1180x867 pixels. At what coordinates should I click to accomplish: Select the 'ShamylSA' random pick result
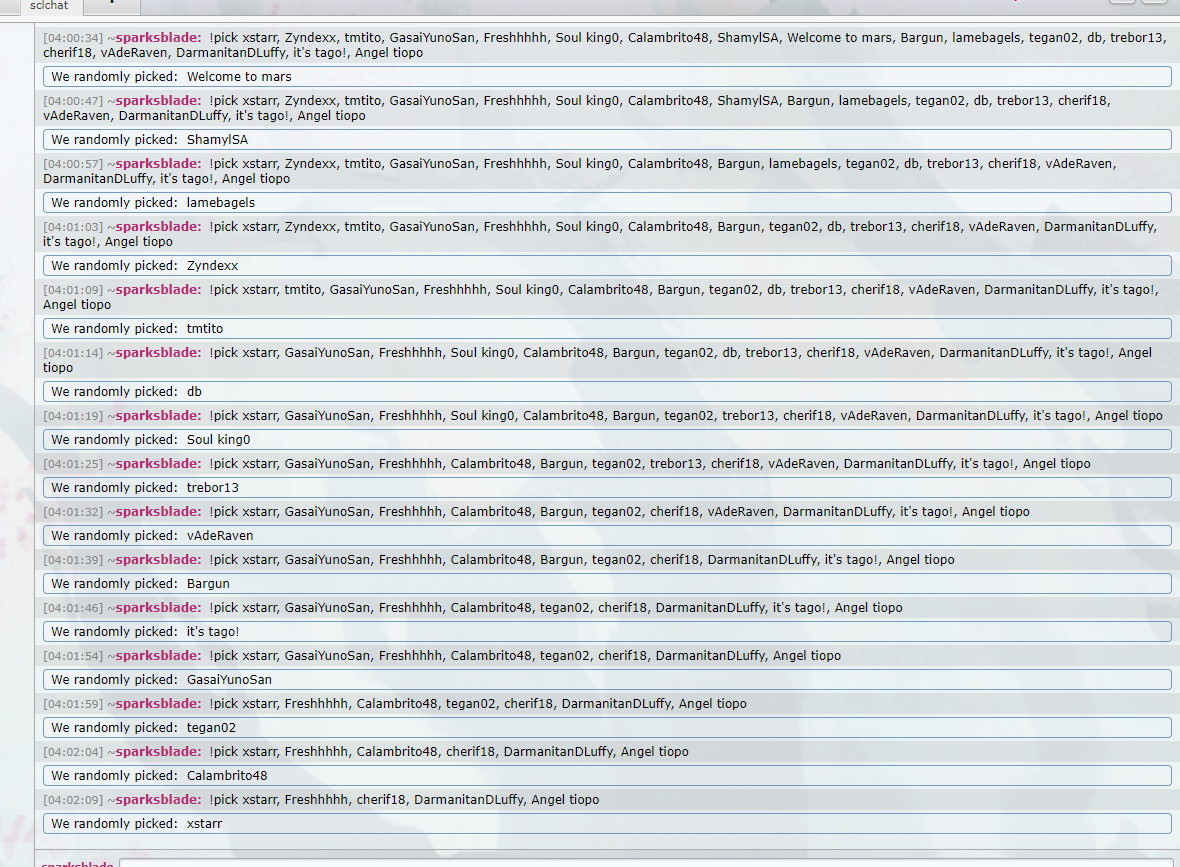[607, 140]
